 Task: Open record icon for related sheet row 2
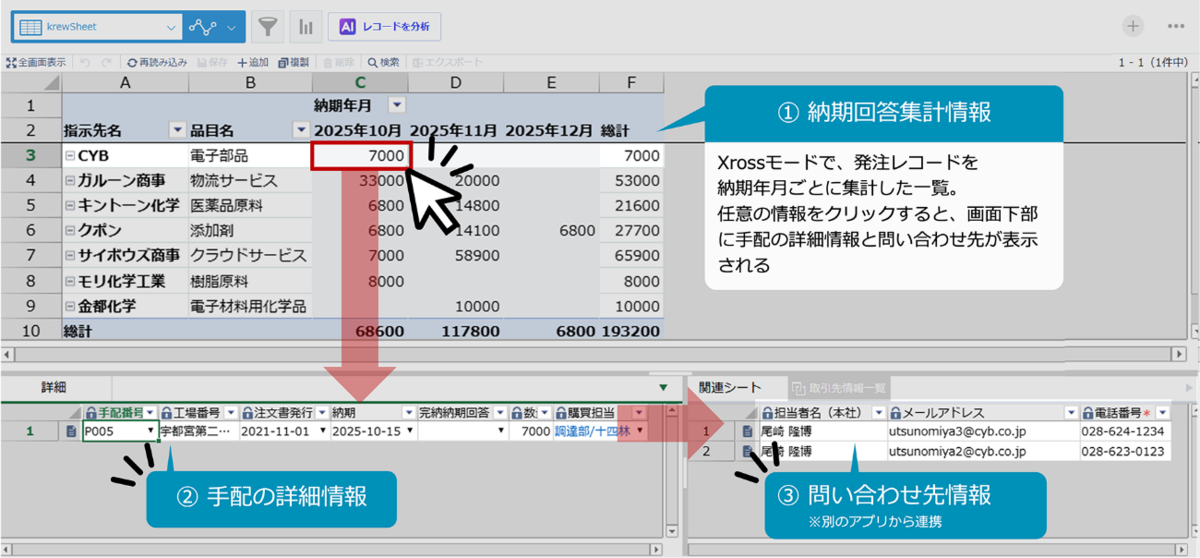click(747, 451)
